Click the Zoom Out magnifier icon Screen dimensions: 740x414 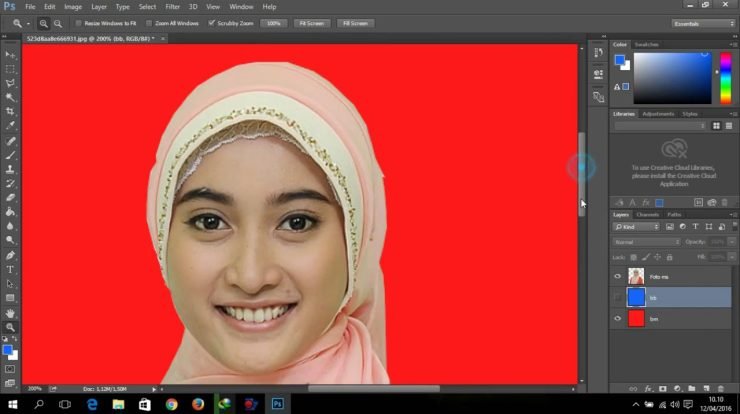click(57, 22)
